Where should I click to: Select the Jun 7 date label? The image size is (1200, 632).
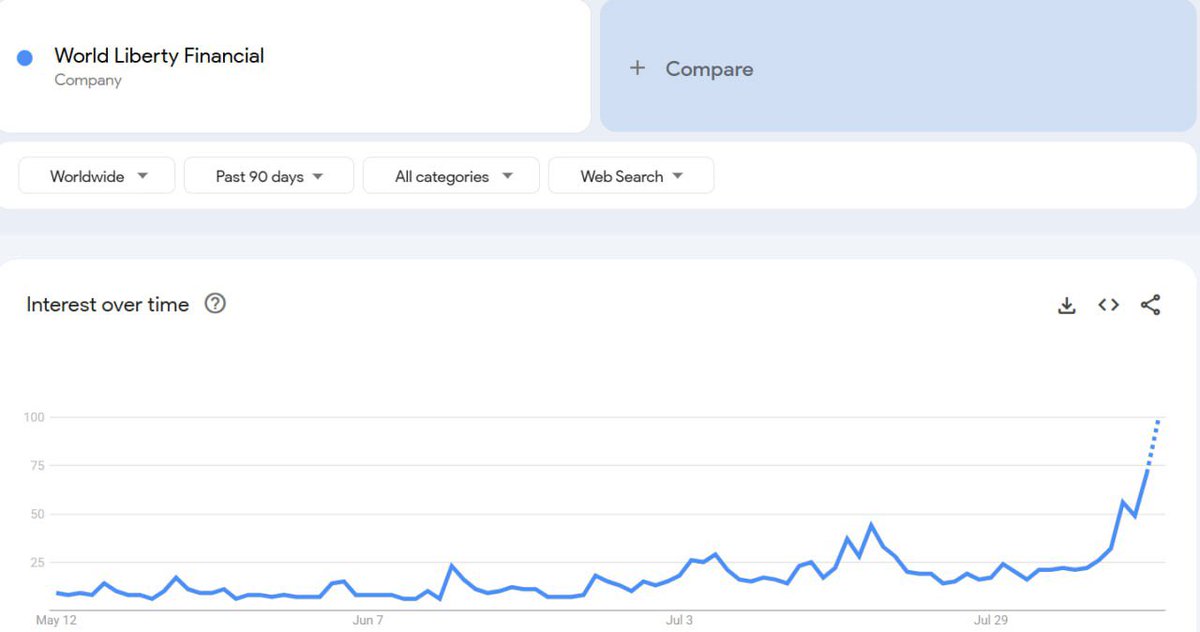368,620
